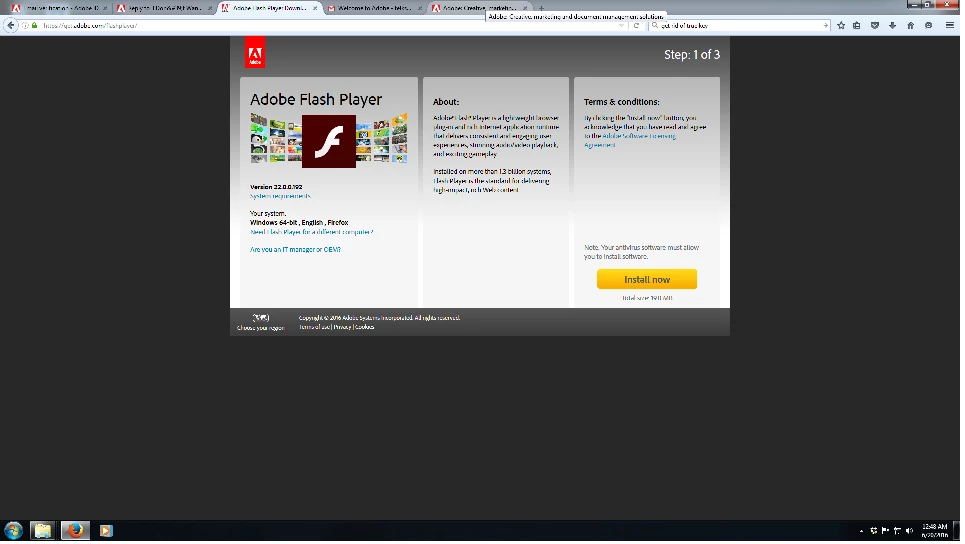Click 'Windows 64-bit, English, Firefox' system text

click(300, 223)
